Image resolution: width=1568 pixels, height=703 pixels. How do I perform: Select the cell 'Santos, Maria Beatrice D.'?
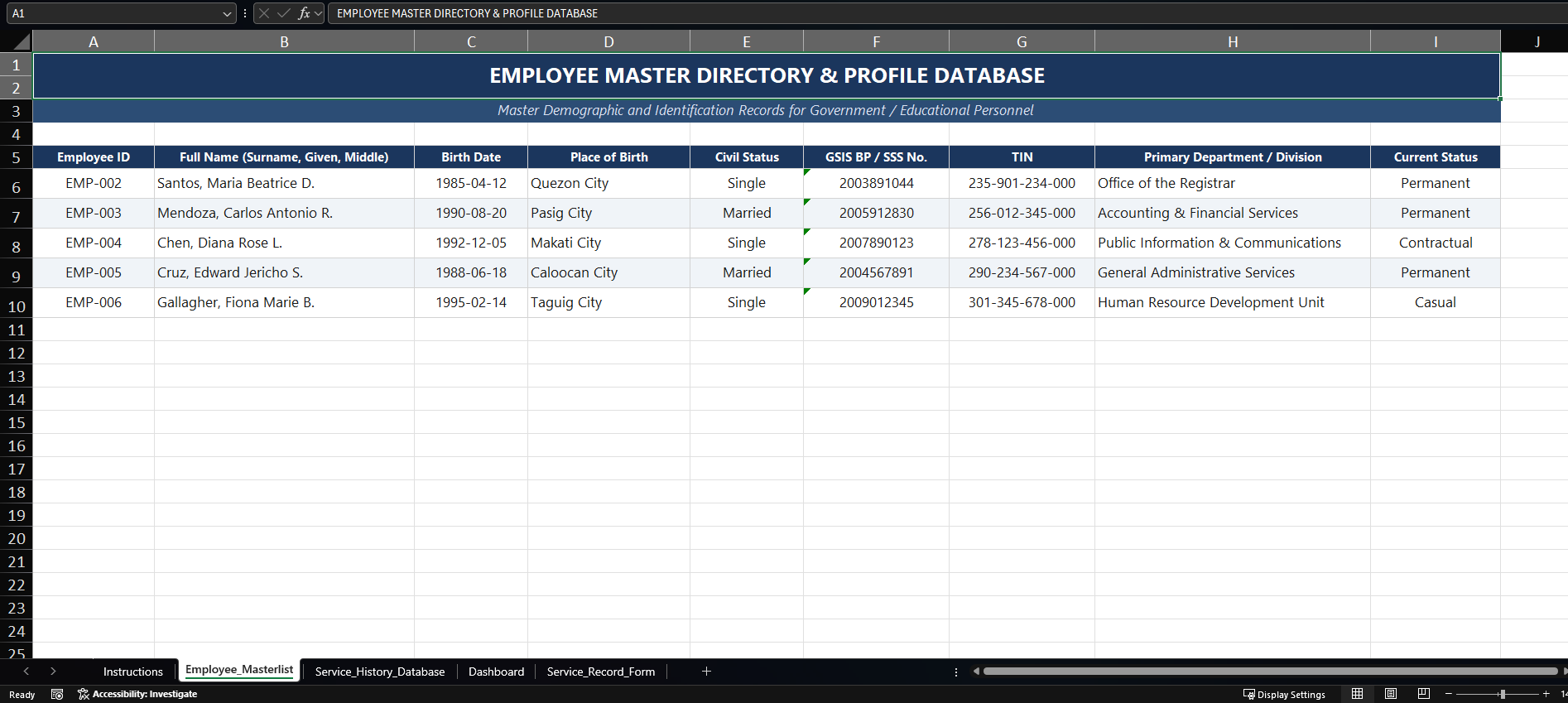click(x=284, y=183)
